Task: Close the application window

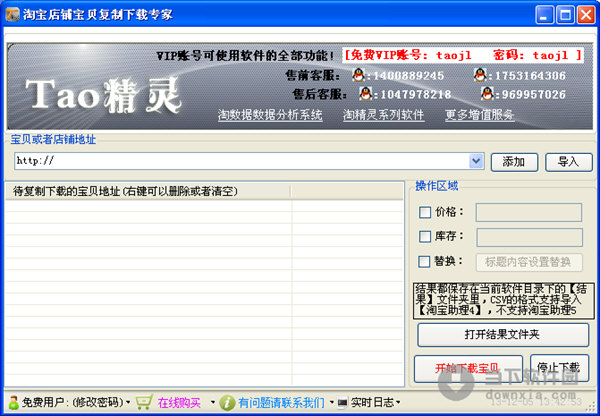Action: tap(586, 15)
